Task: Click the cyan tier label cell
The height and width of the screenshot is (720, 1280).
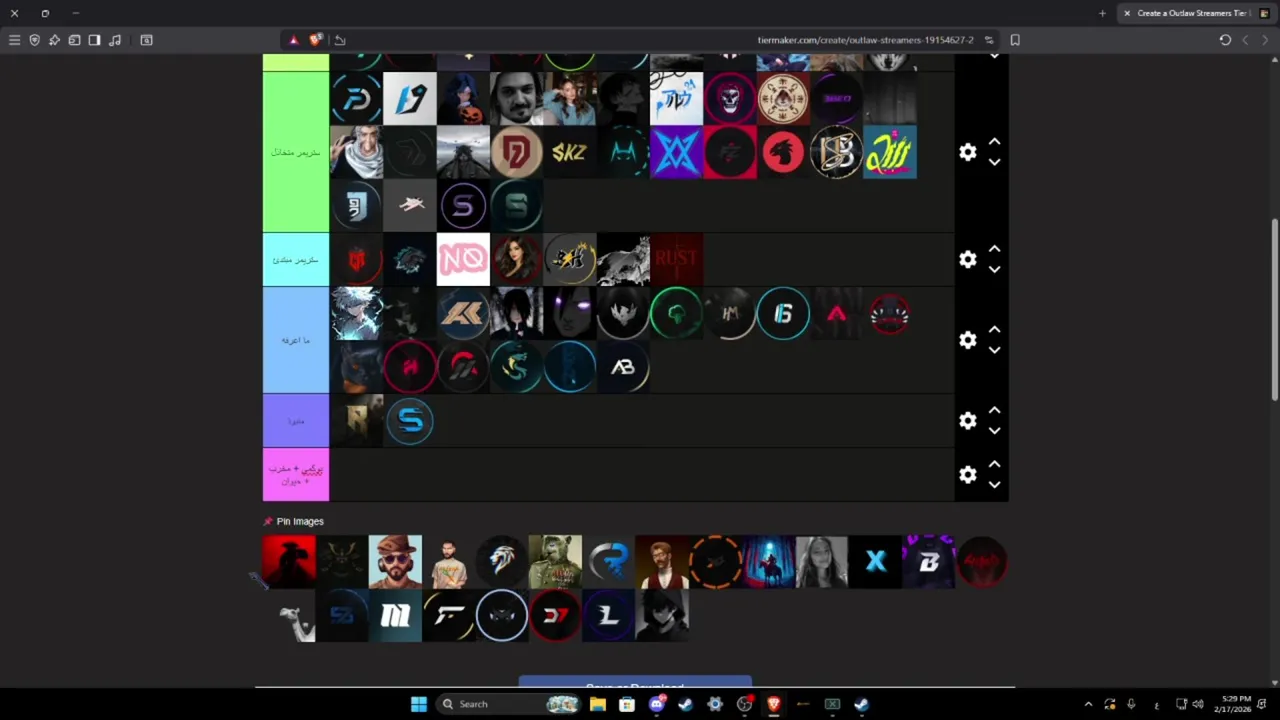Action: coord(296,259)
